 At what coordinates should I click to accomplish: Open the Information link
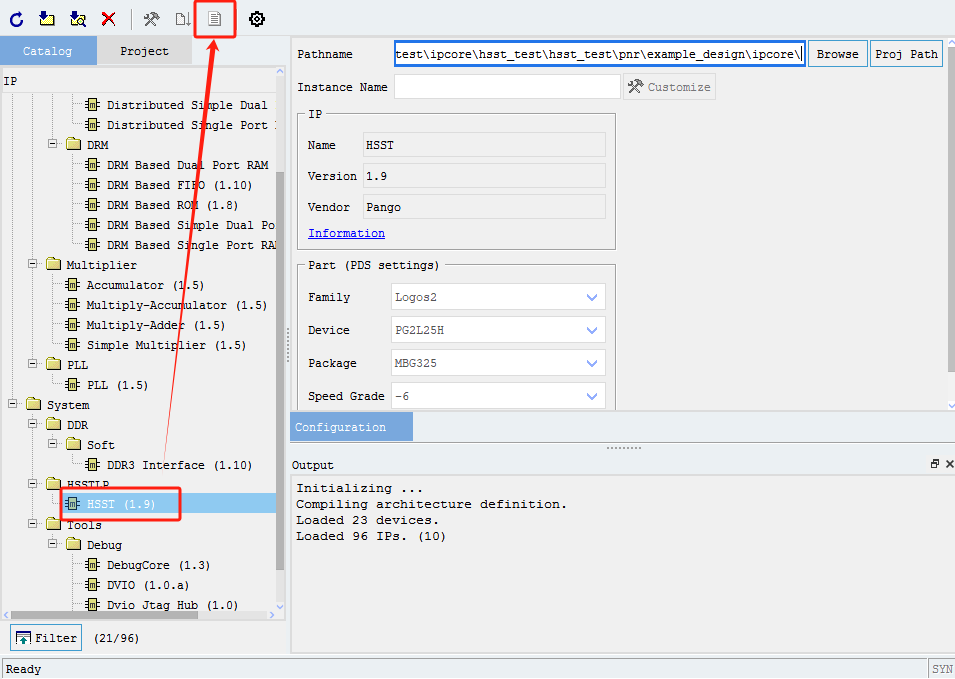coord(347,233)
